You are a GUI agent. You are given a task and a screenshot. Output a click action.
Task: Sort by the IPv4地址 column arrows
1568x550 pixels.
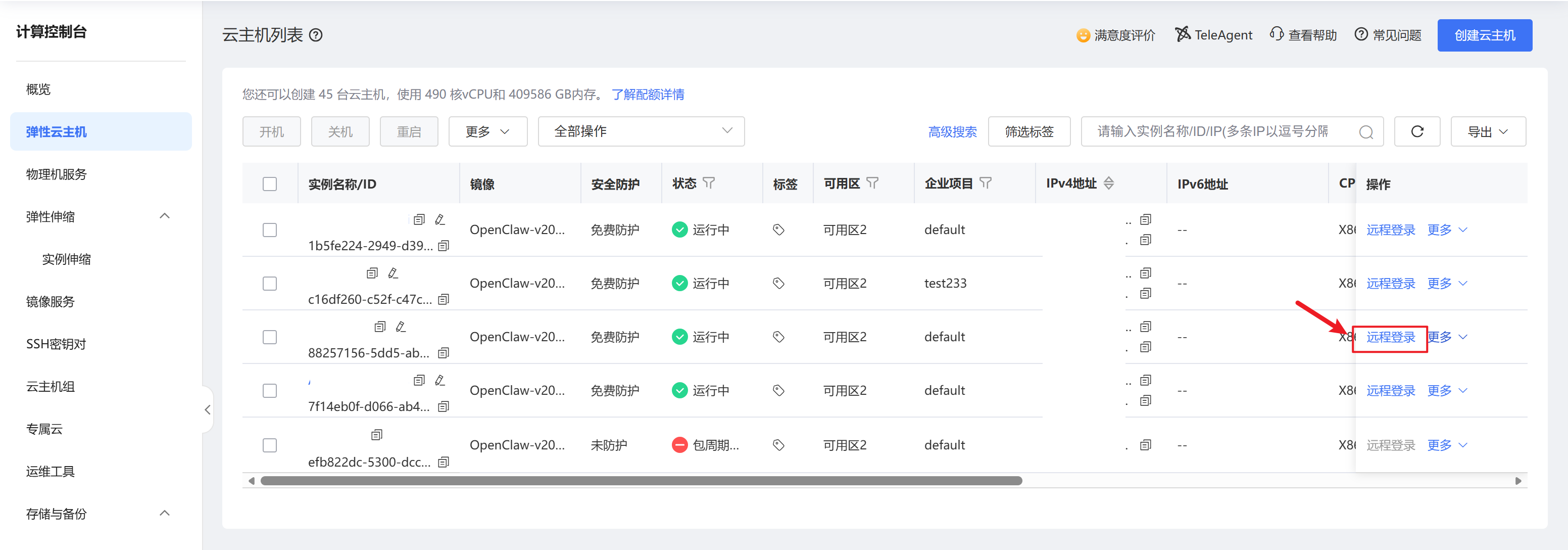[x=1108, y=182]
